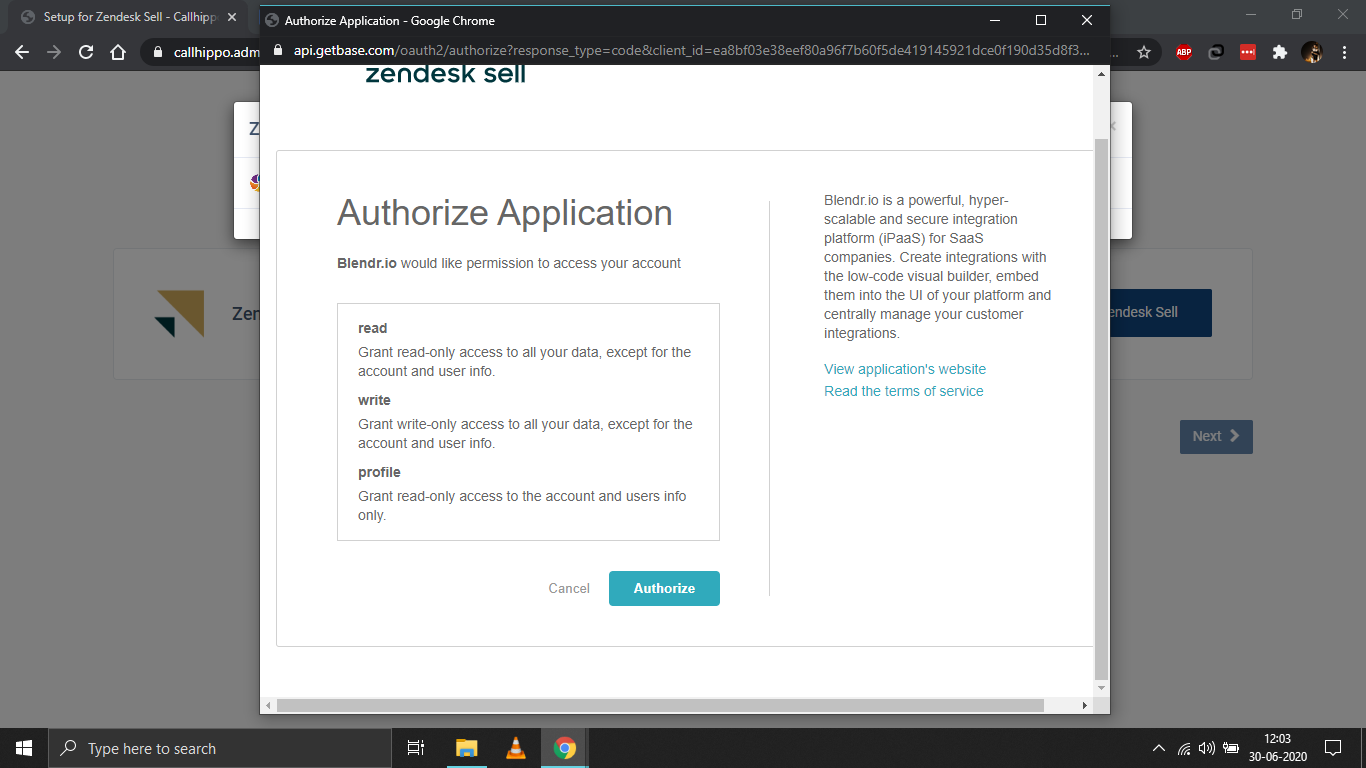Click the address bar of Authorize Application popup
This screenshot has height=768, width=1366.
684,51
